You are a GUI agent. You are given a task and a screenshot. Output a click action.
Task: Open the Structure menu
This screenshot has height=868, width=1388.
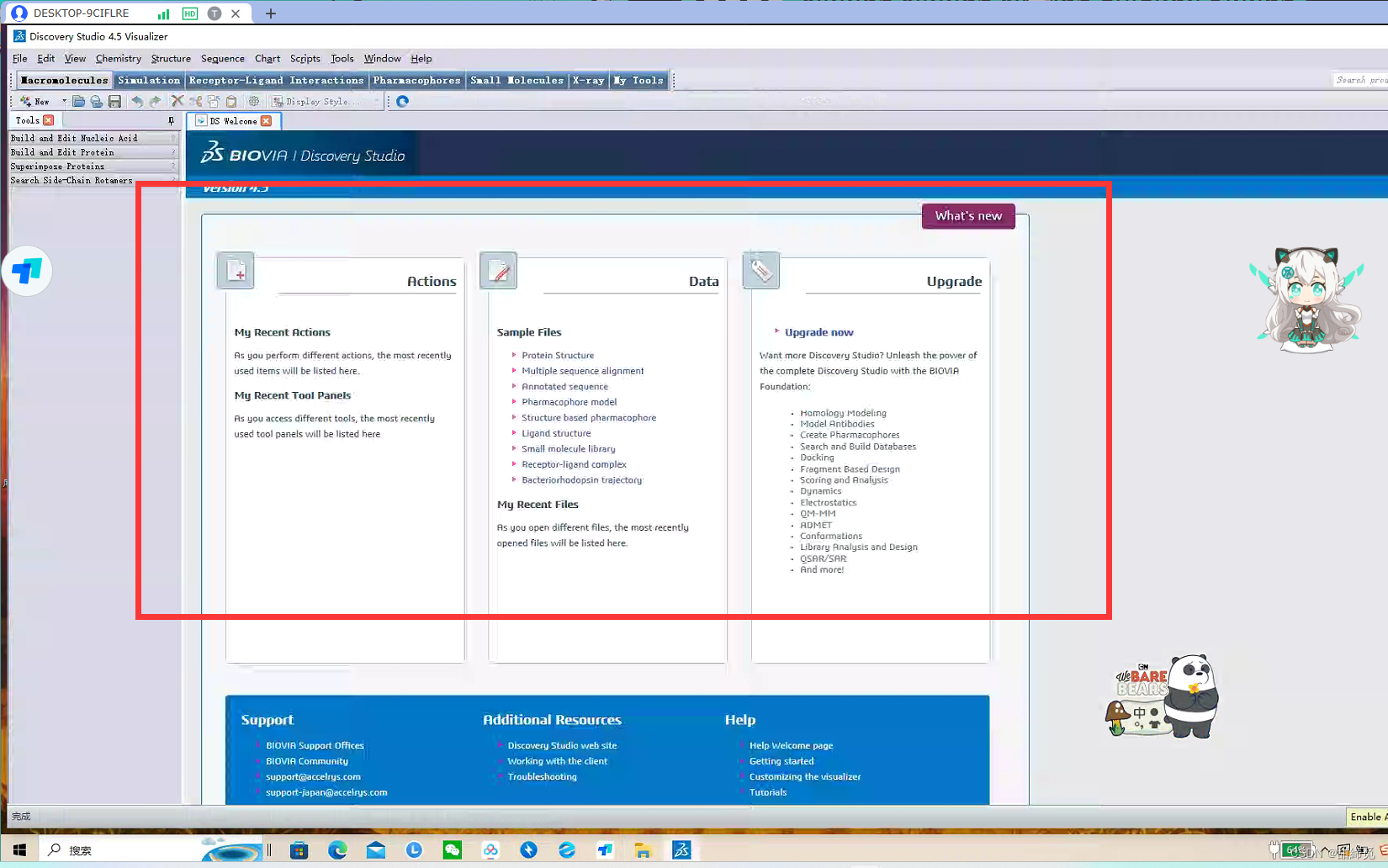(171, 59)
